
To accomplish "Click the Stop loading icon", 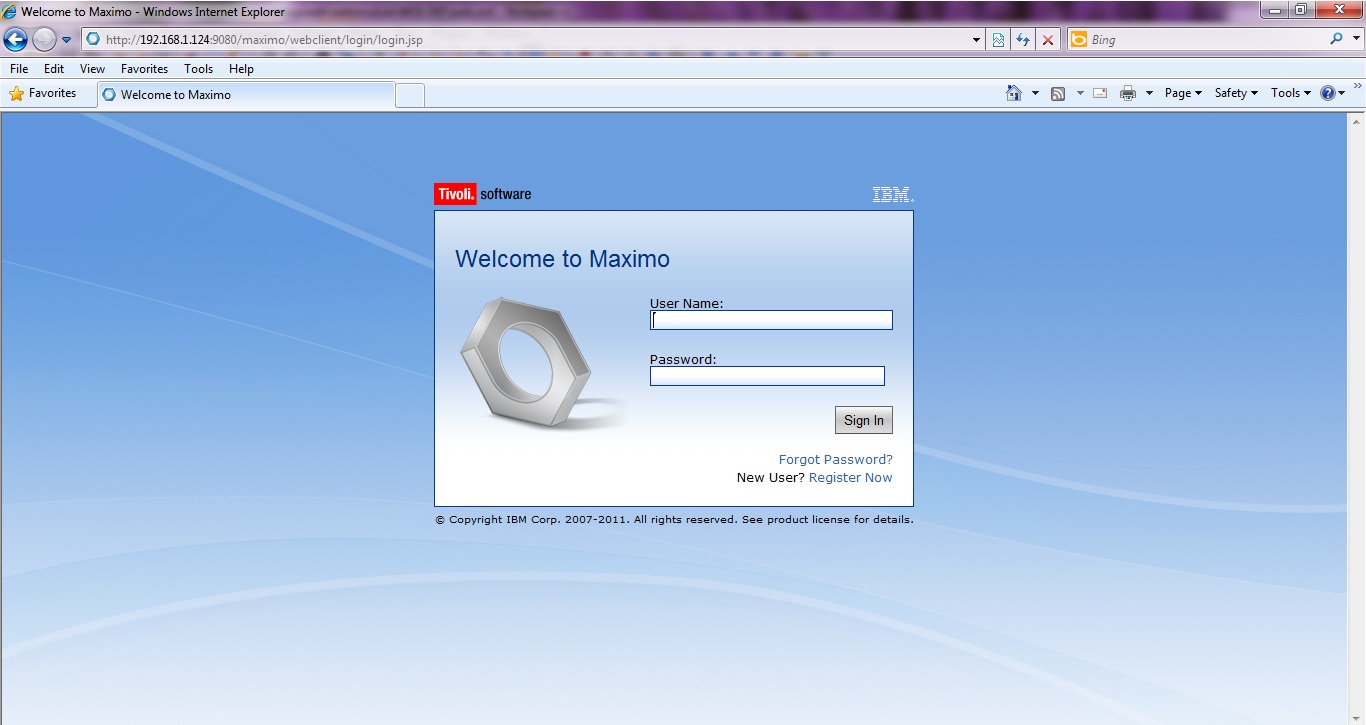I will 1048,39.
